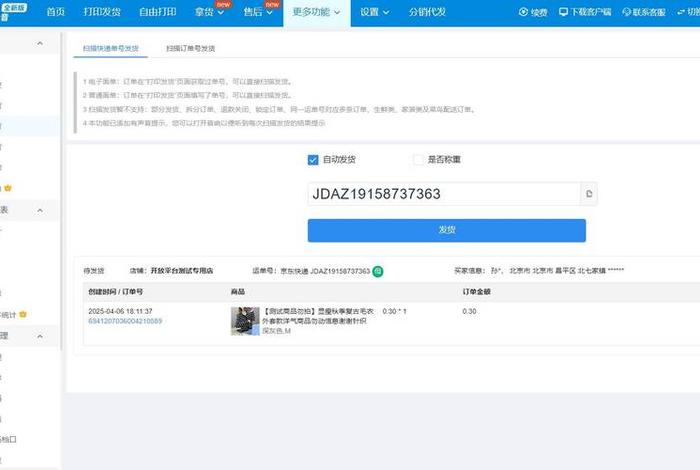Image resolution: width=700 pixels, height=470 pixels.
Task: Click the 订单金额 column header
Action: click(476, 291)
